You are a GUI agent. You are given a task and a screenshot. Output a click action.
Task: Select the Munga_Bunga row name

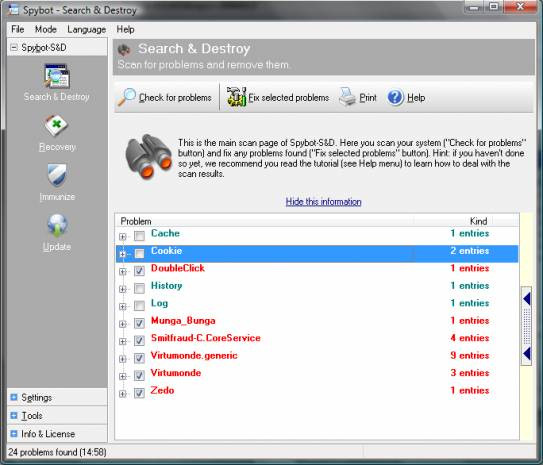(x=183, y=321)
